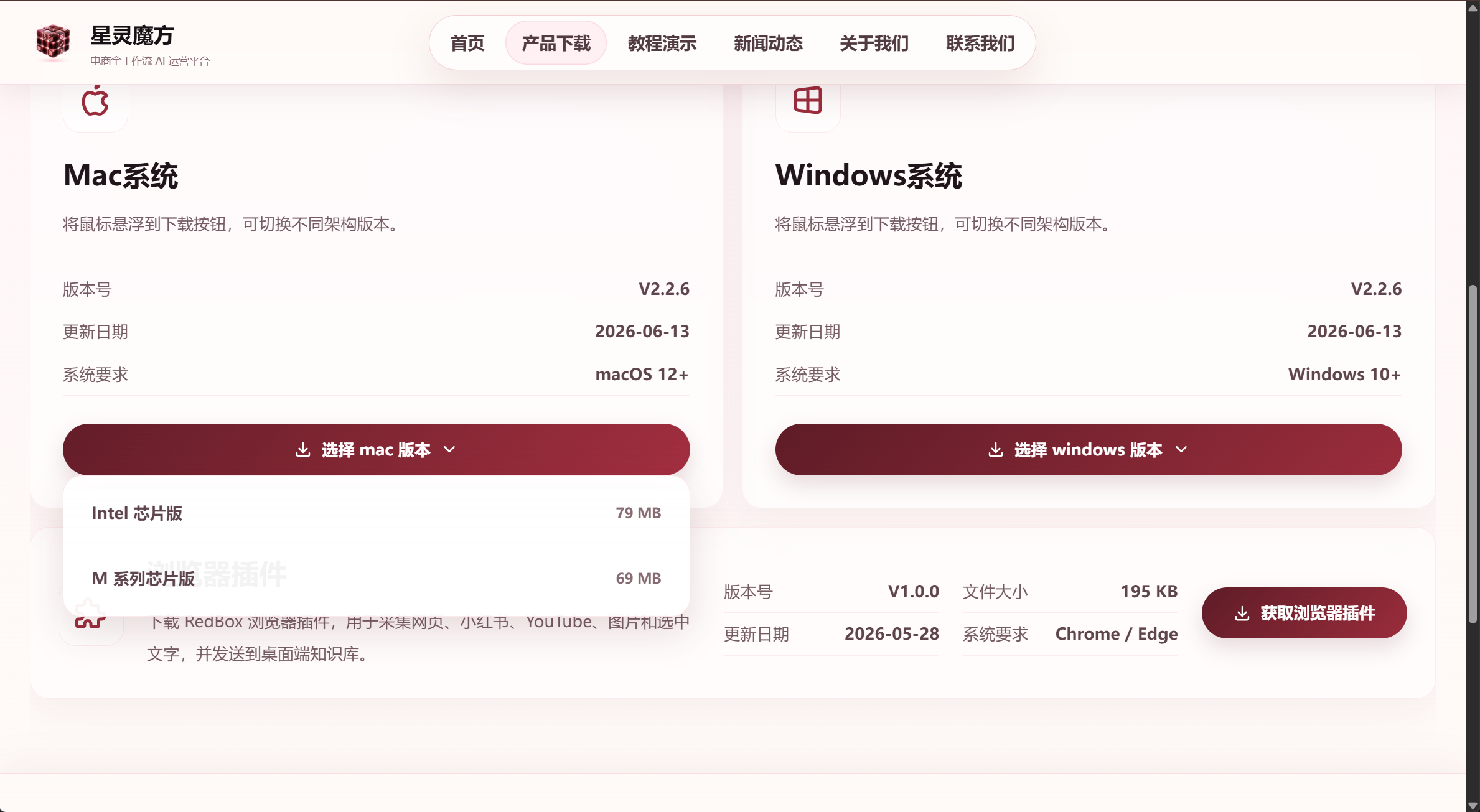Click the page vertical scrollbar thumb
1480x812 pixels.
tap(1472, 454)
